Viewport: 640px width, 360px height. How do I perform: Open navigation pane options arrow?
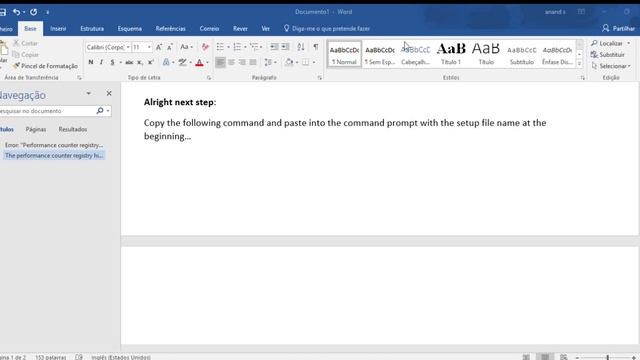(89, 93)
